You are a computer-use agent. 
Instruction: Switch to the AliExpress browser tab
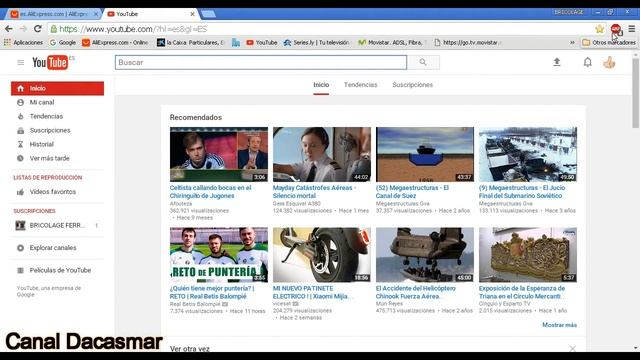52,14
